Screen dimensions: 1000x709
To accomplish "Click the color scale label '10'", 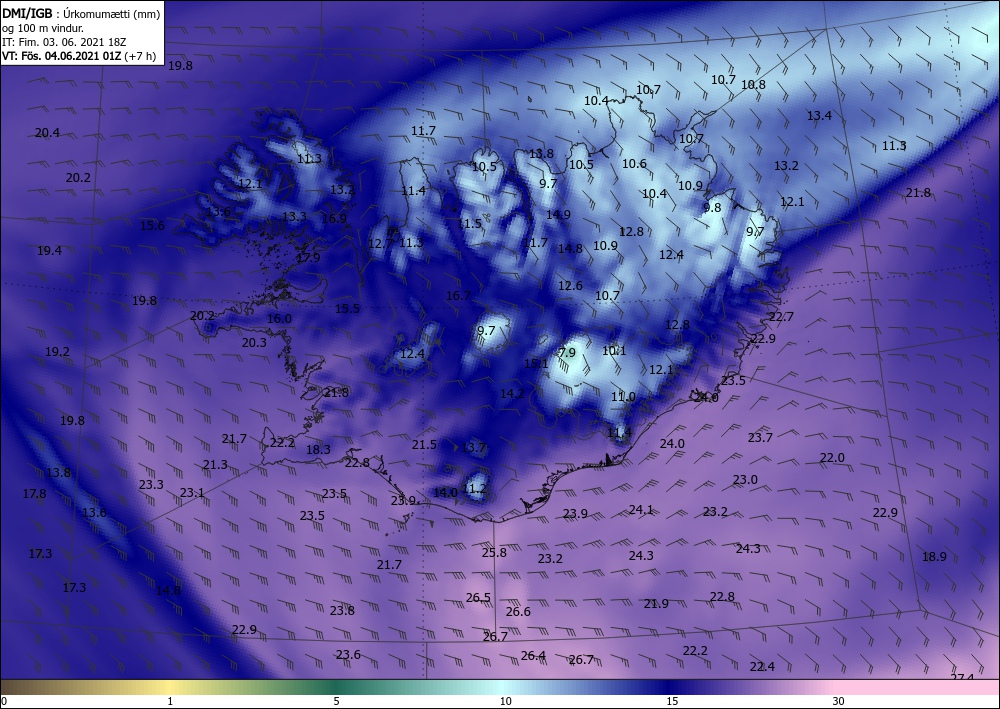I will coord(505,701).
